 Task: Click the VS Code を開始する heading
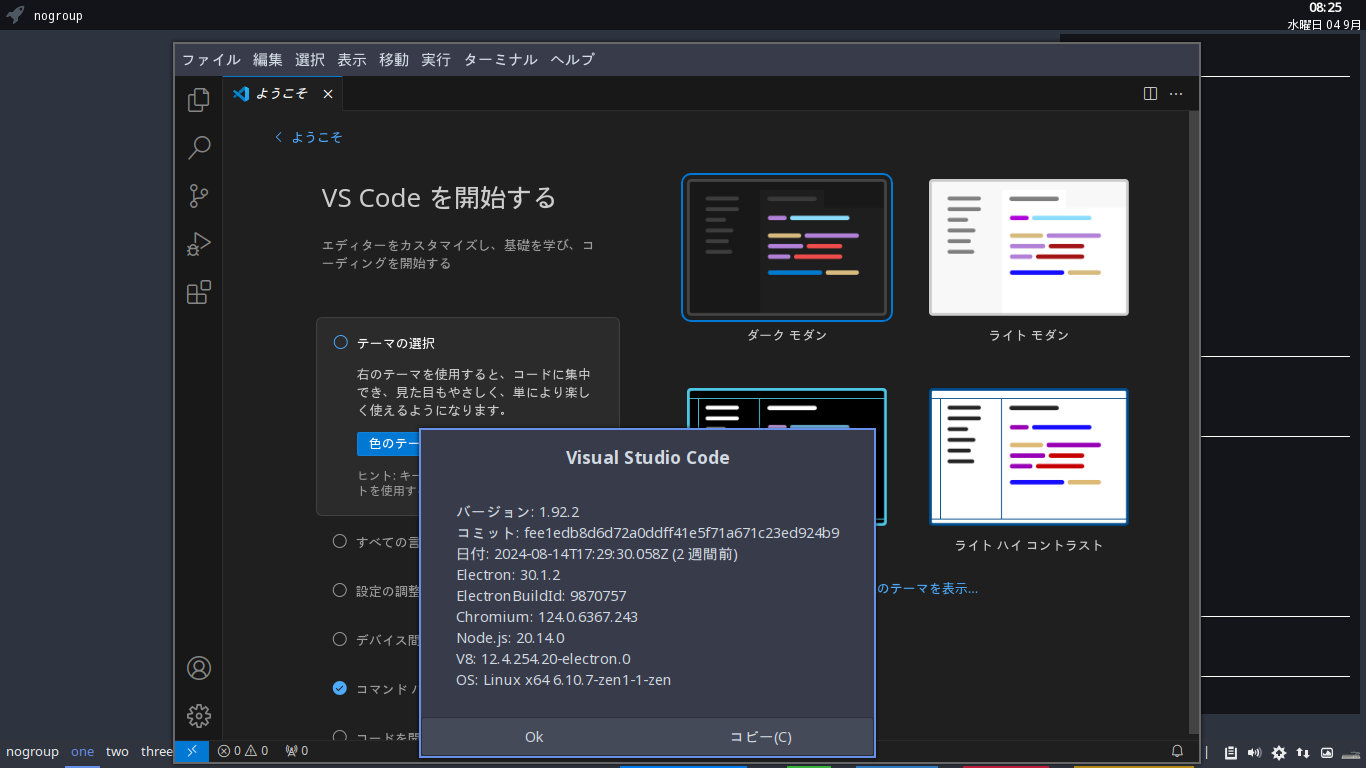(438, 198)
